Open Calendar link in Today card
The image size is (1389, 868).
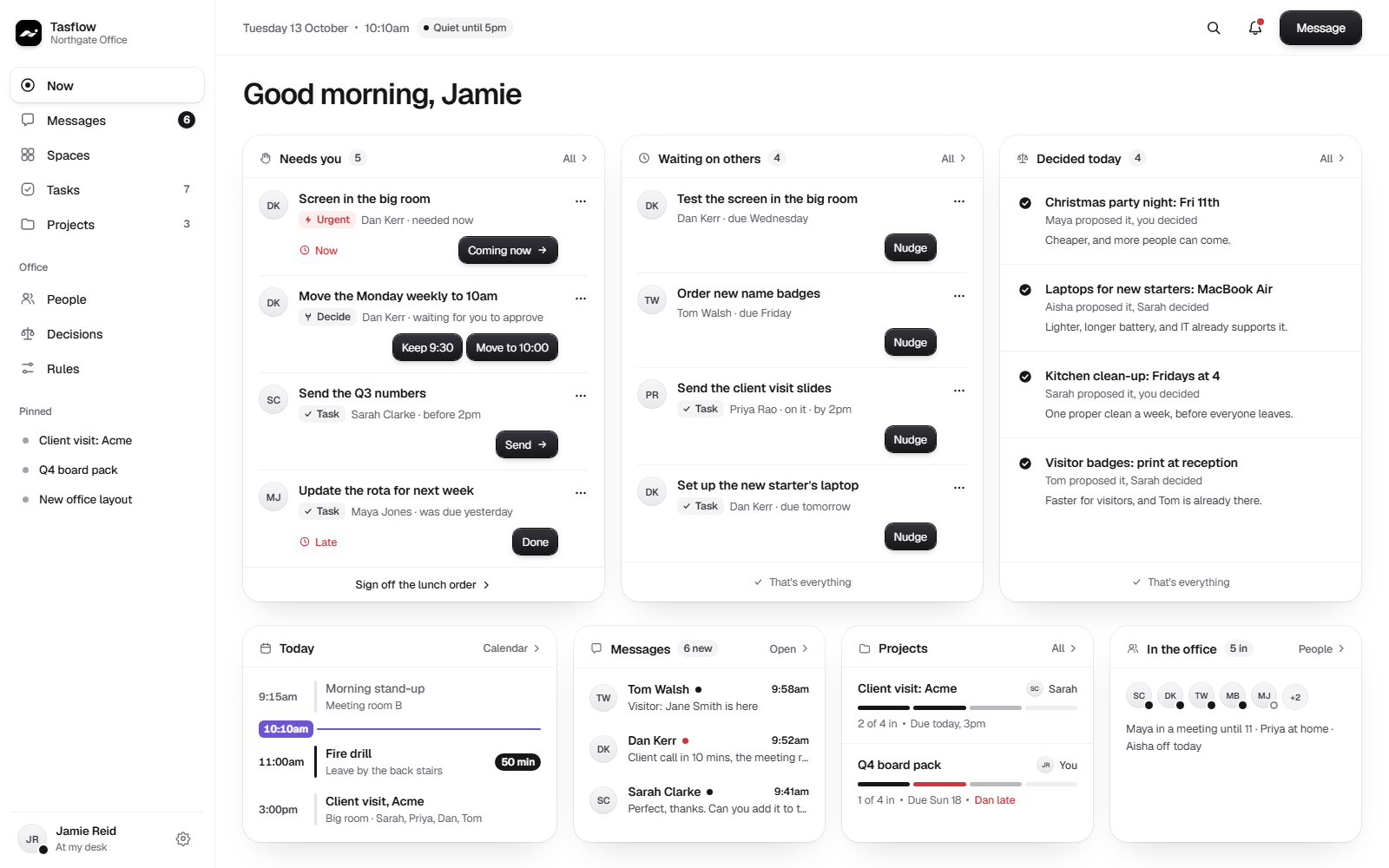click(511, 648)
